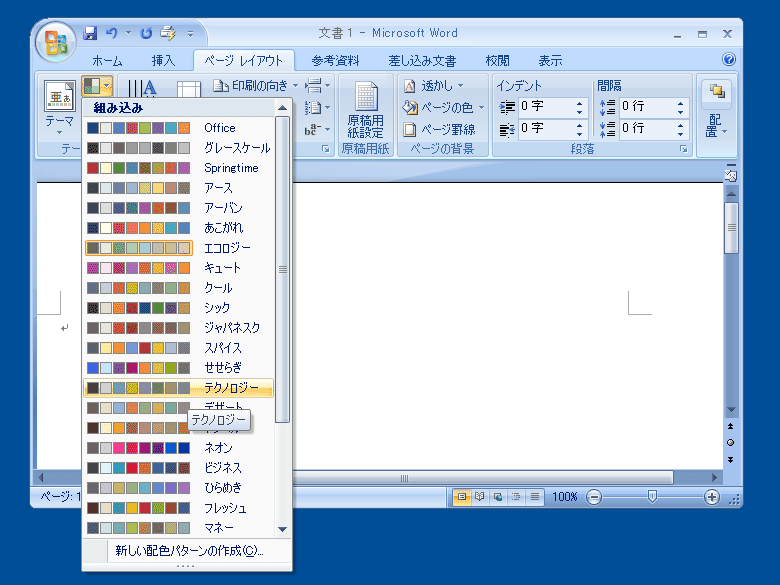This screenshot has height=585, width=780.
Task: Open the ページの色 page color dropdown
Action: (x=443, y=107)
